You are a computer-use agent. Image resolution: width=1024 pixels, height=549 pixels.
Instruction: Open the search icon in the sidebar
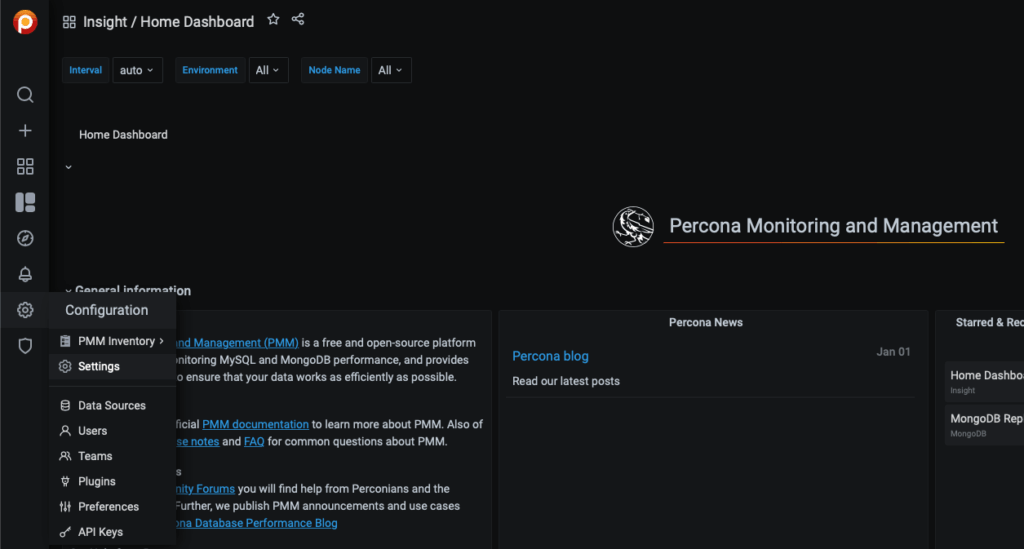point(25,95)
